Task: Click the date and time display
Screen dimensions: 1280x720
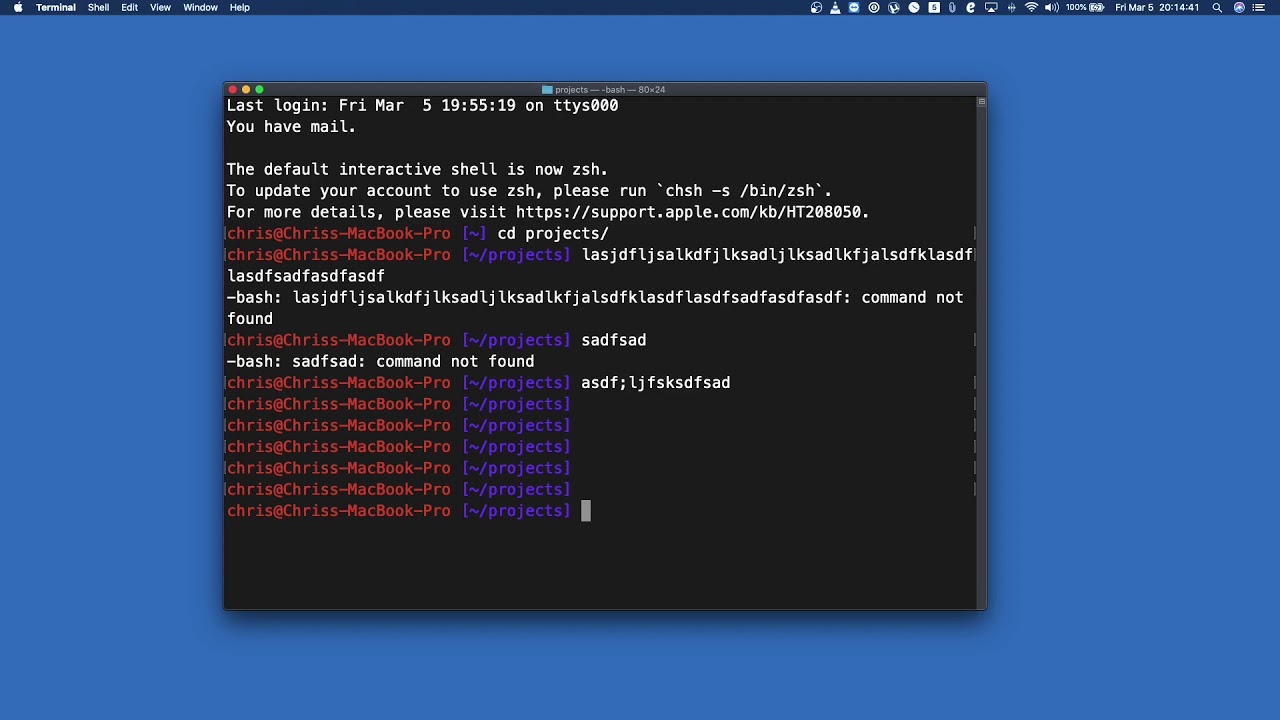Action: [1157, 7]
